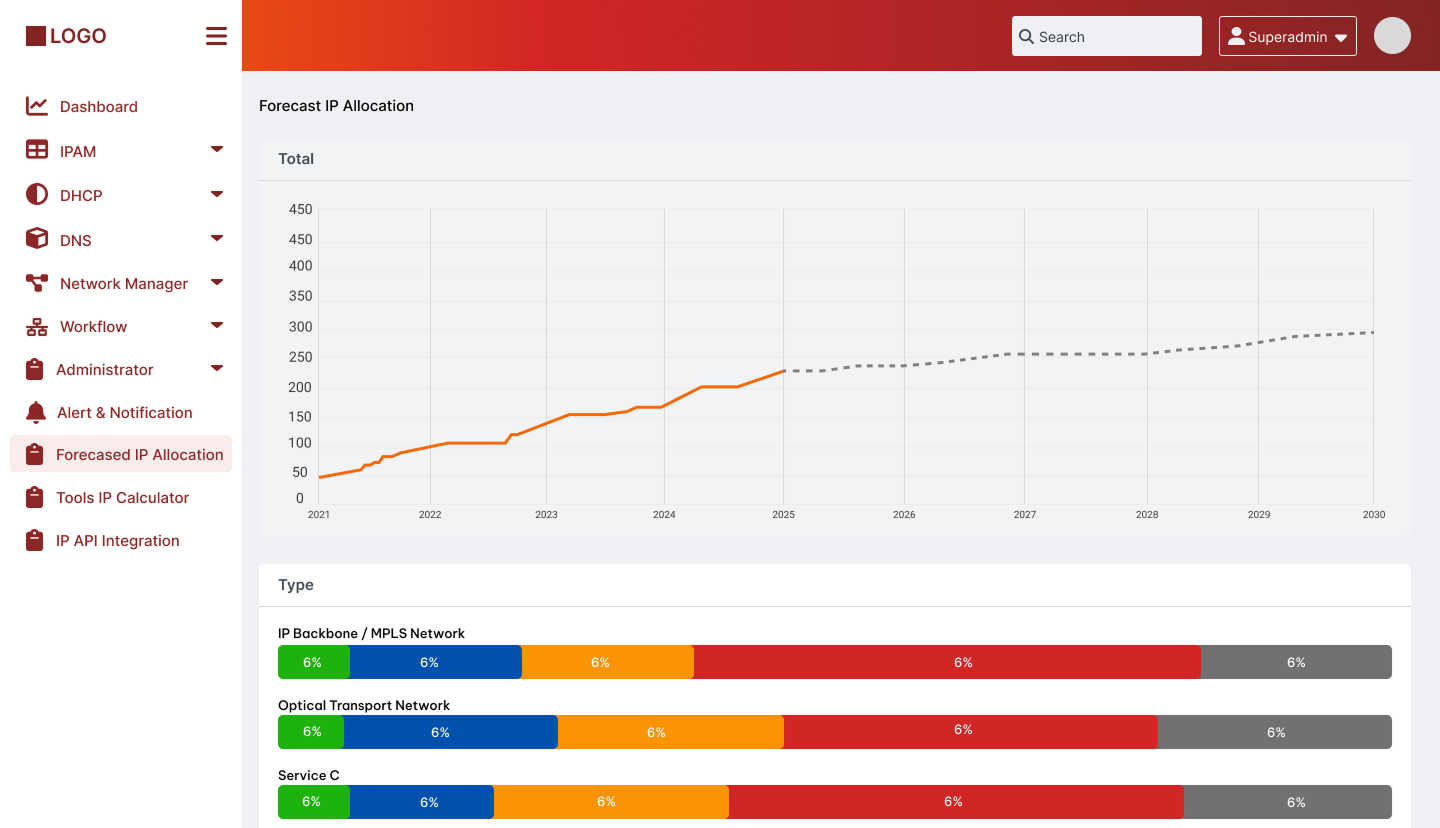Click the Superadmin user icon
Viewport: 1440px width, 828px height.
pyautogui.click(x=1236, y=37)
